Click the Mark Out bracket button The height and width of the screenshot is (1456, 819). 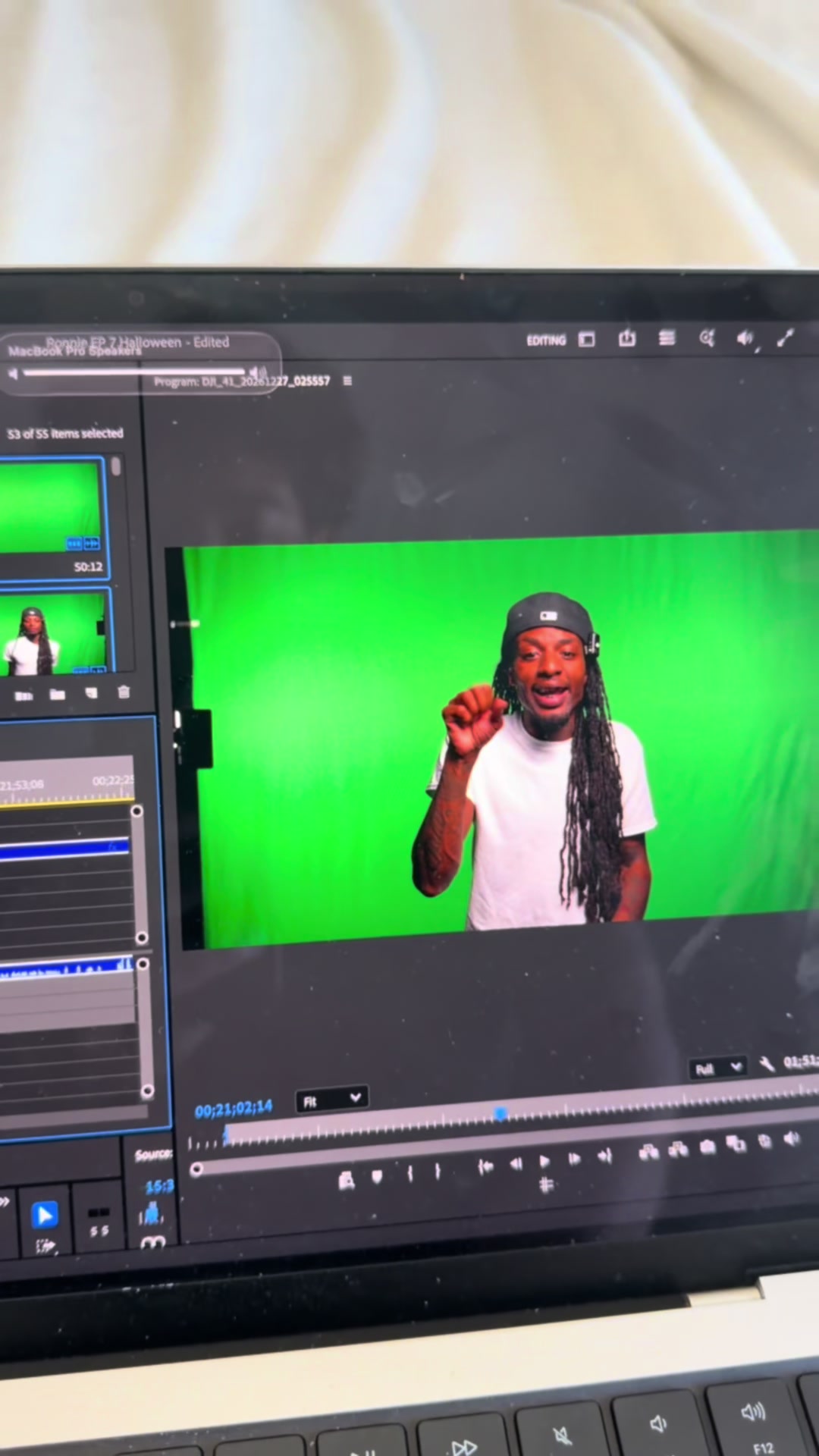[x=438, y=1172]
